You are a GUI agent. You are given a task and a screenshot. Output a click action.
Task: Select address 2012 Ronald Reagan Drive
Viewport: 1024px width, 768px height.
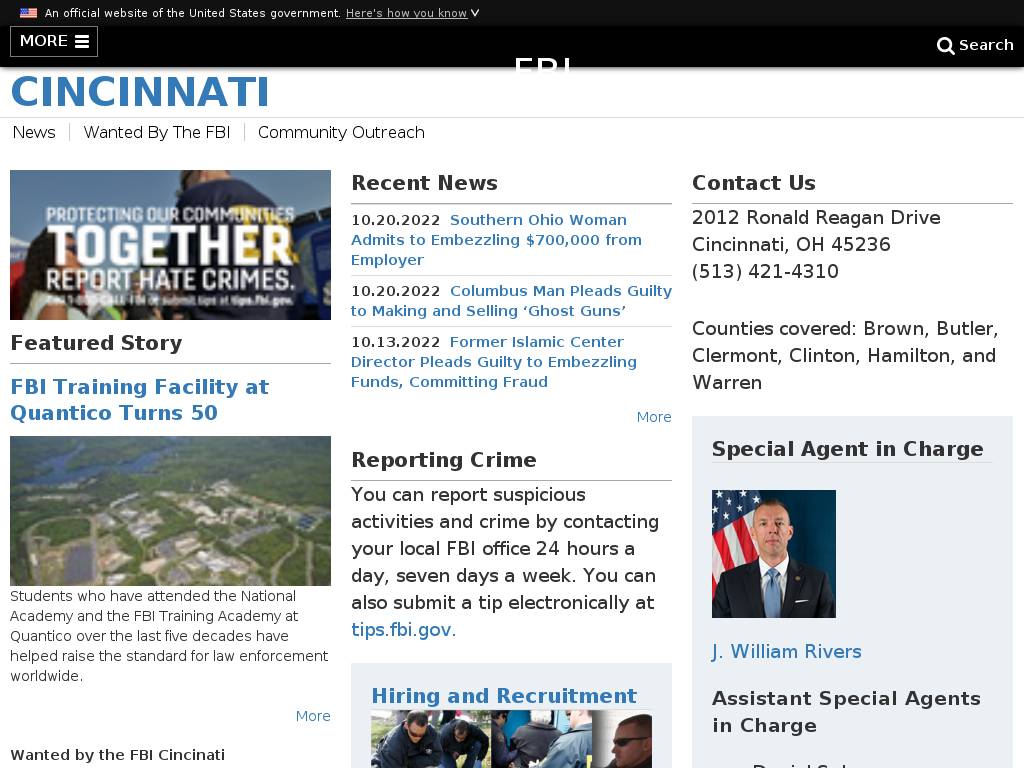(816, 217)
